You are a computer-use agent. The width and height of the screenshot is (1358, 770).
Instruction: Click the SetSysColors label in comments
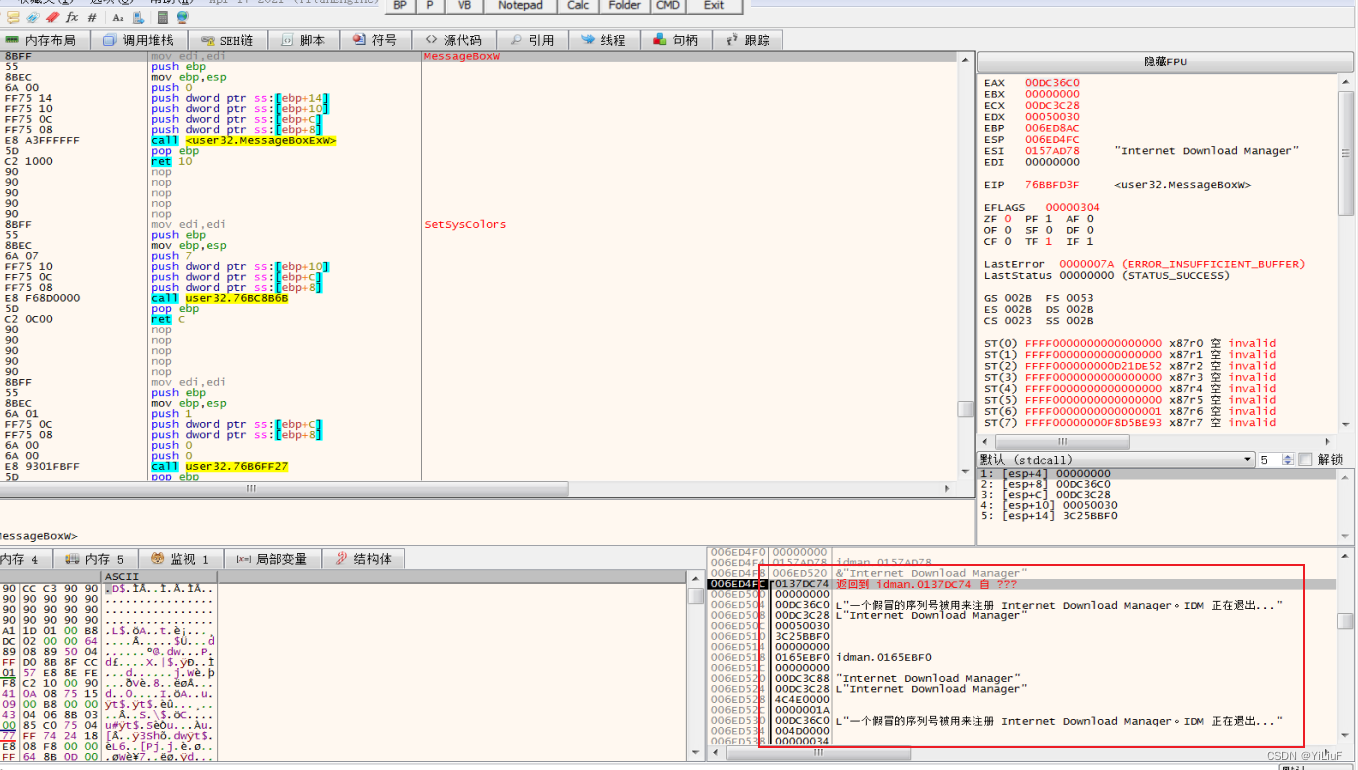[x=465, y=224]
